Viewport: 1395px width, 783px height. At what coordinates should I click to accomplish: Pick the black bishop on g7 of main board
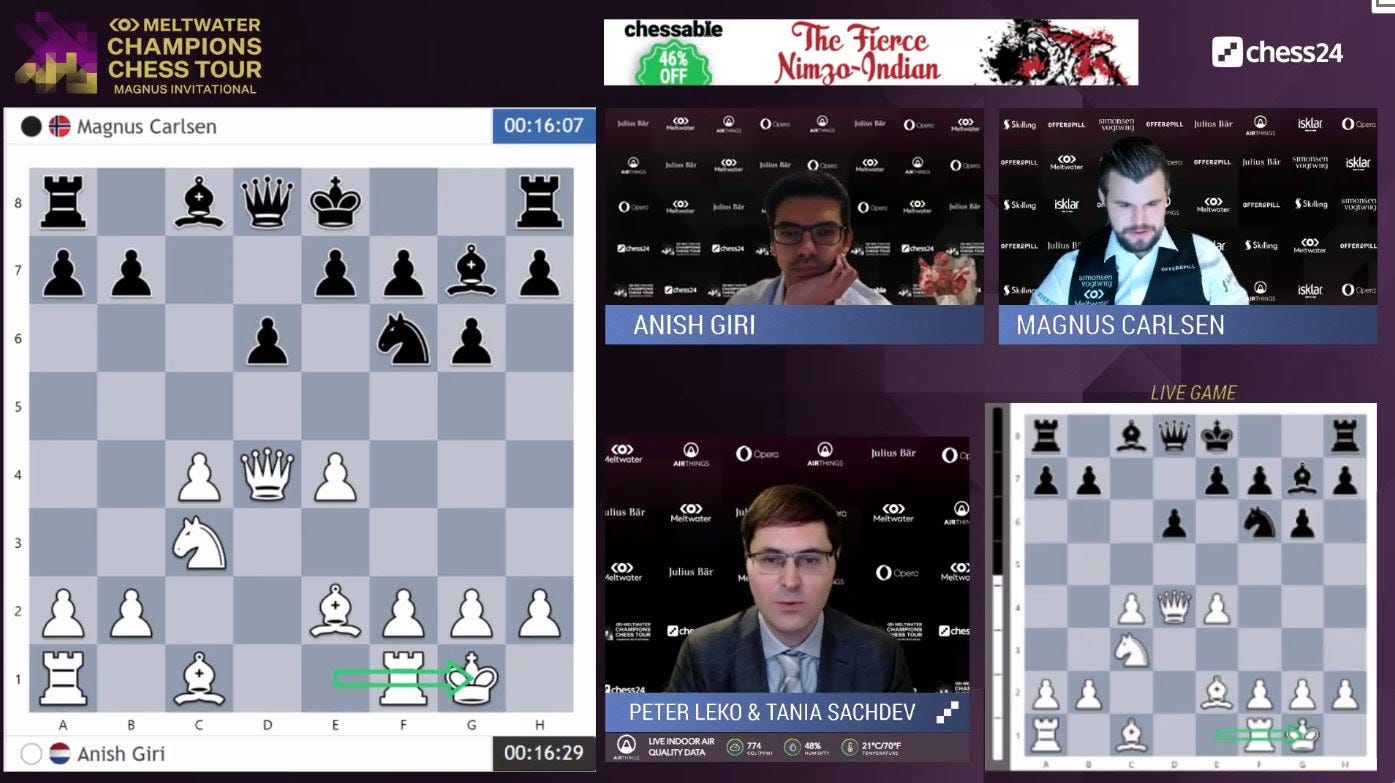[x=471, y=270]
